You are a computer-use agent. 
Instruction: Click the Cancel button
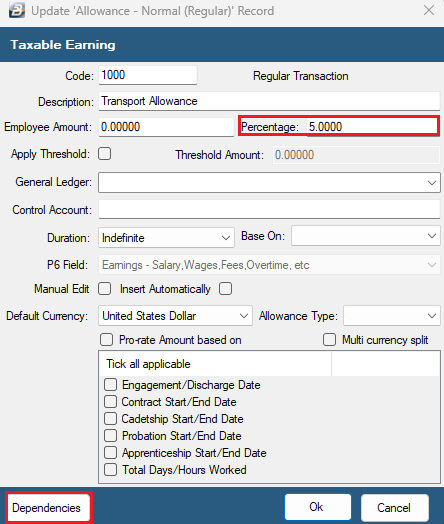pyautogui.click(x=395, y=508)
